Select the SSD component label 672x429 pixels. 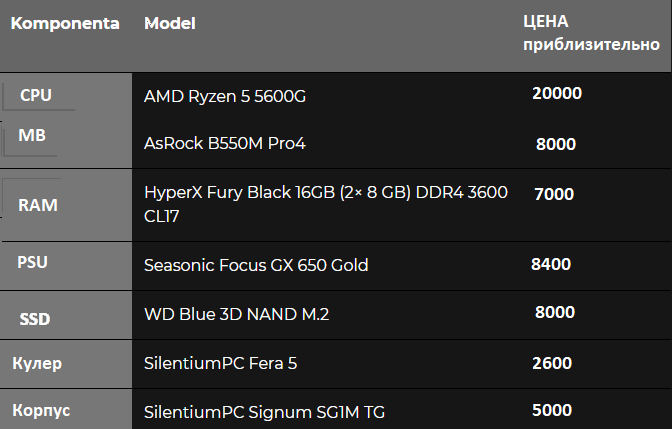pyautogui.click(x=35, y=319)
